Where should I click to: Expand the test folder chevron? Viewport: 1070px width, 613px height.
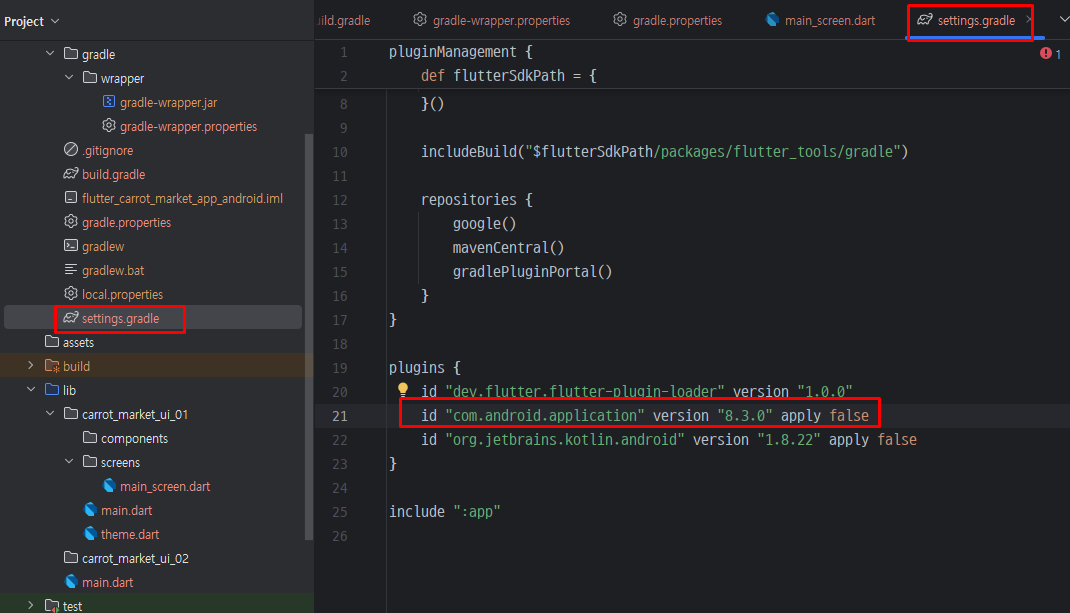pos(31,605)
